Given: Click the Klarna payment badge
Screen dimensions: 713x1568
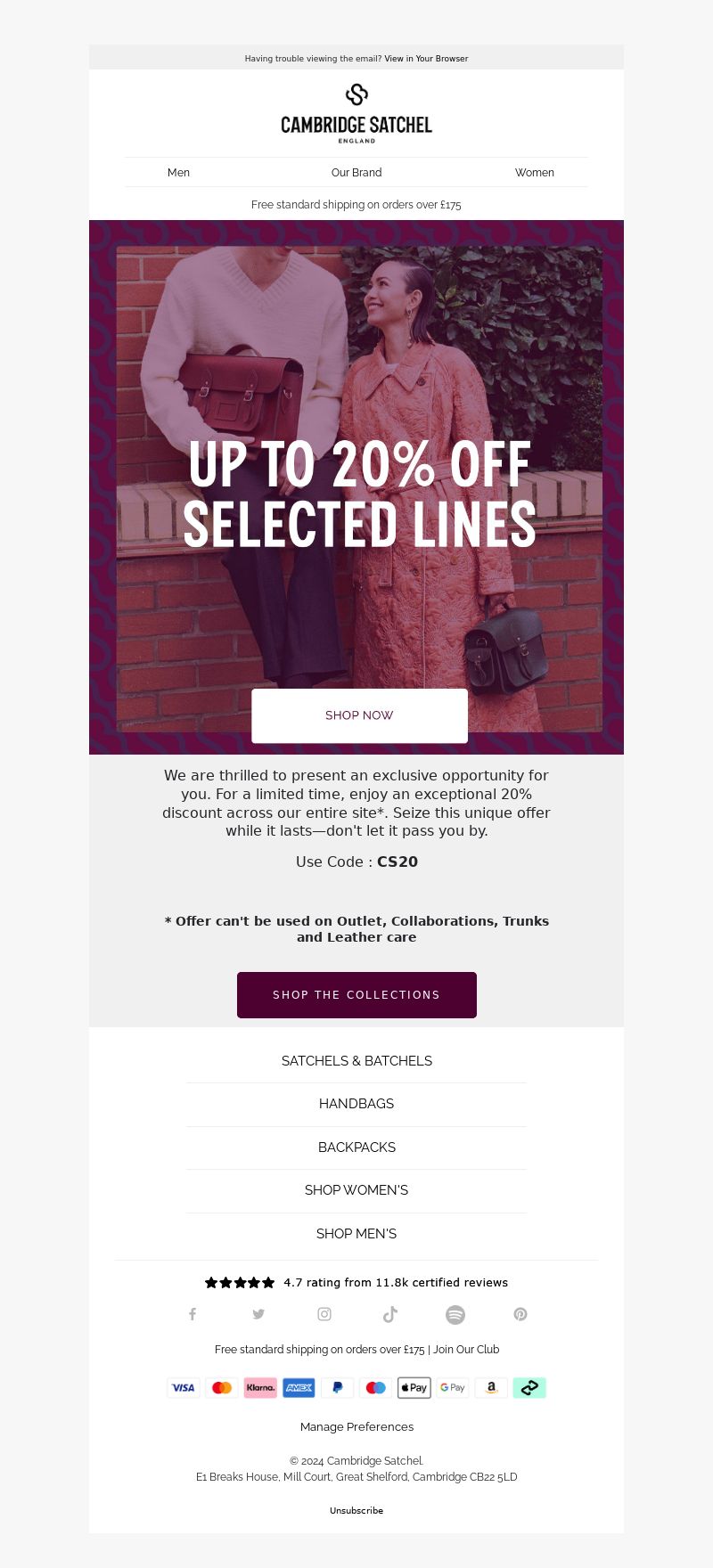Looking at the screenshot, I should click(260, 1387).
